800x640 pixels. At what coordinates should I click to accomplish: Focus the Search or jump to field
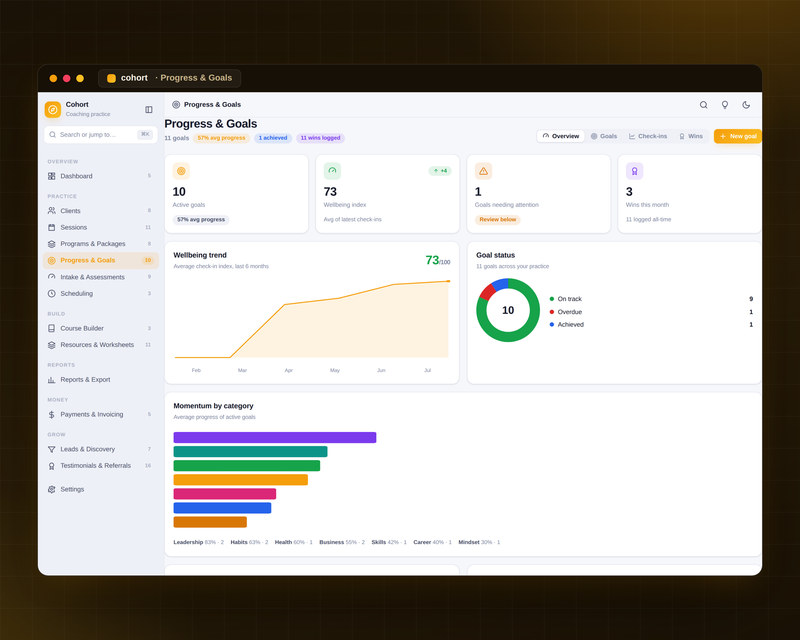[101, 135]
